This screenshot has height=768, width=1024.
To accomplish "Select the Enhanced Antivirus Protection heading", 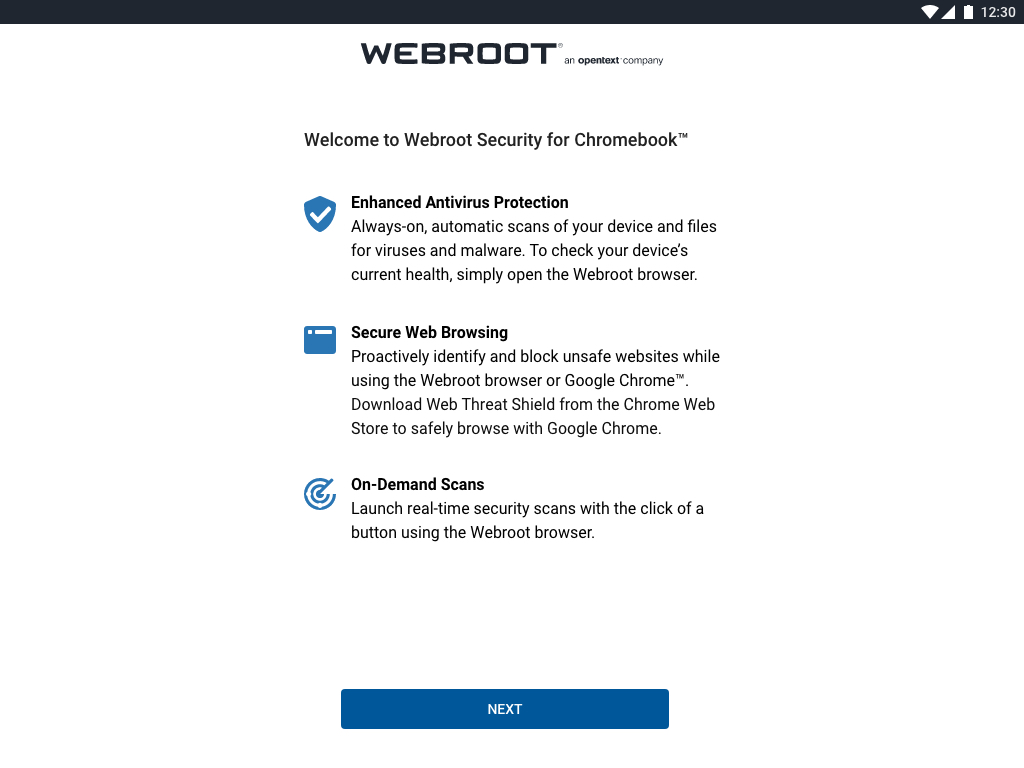I will 459,202.
